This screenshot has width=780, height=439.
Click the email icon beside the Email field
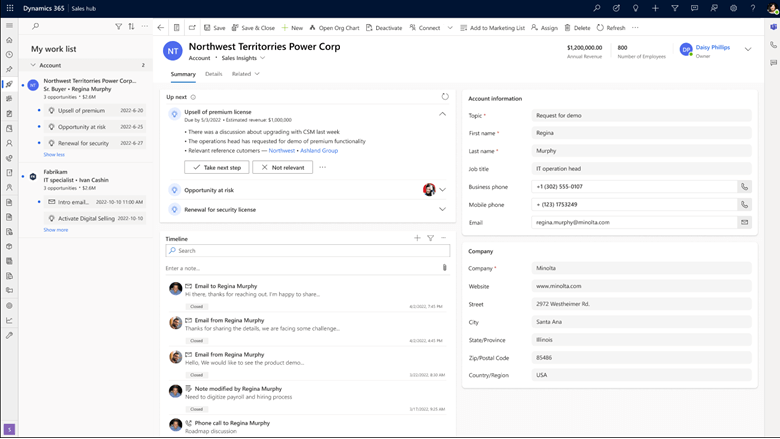tap(744, 223)
